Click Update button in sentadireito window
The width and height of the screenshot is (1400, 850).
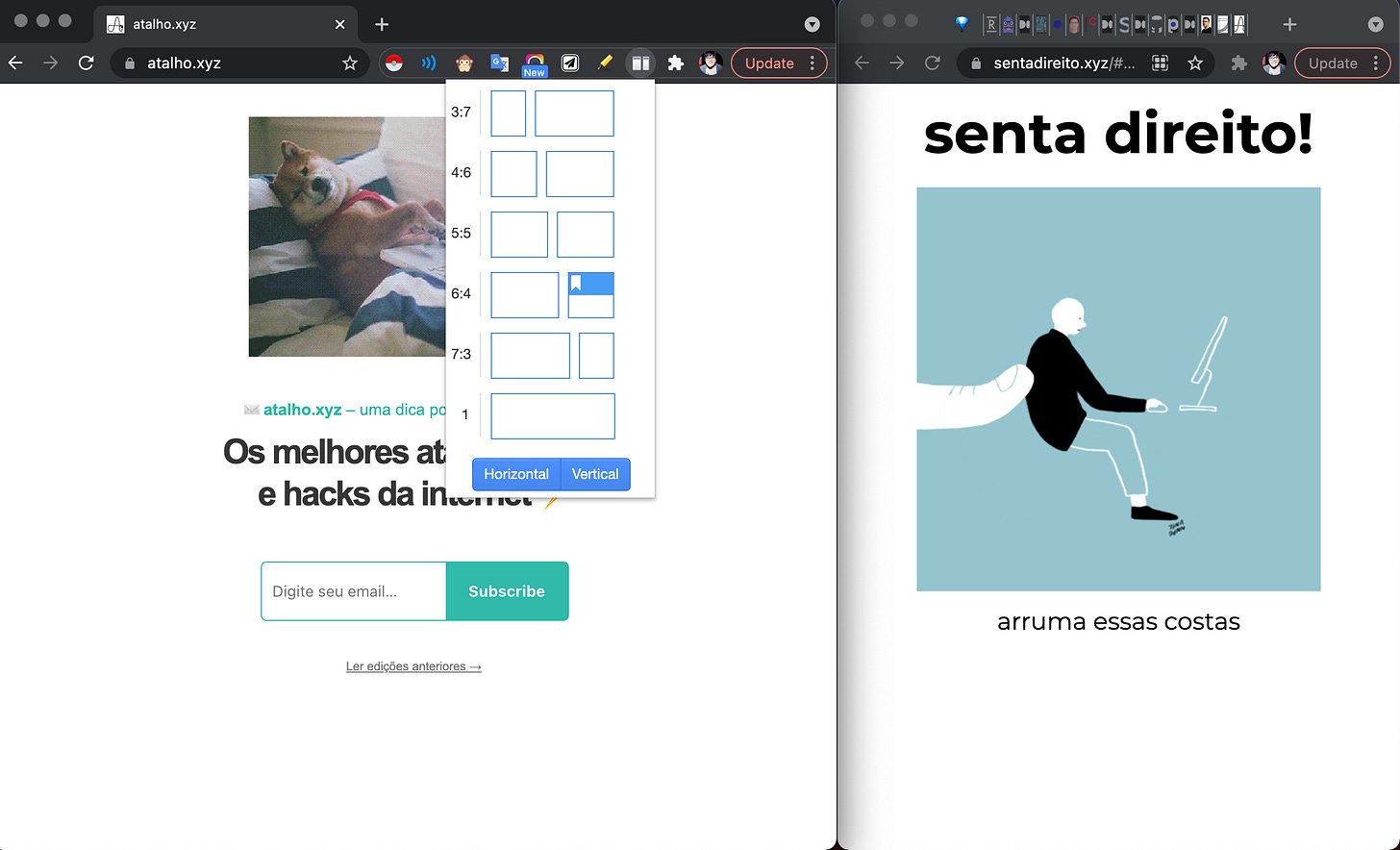(1333, 63)
